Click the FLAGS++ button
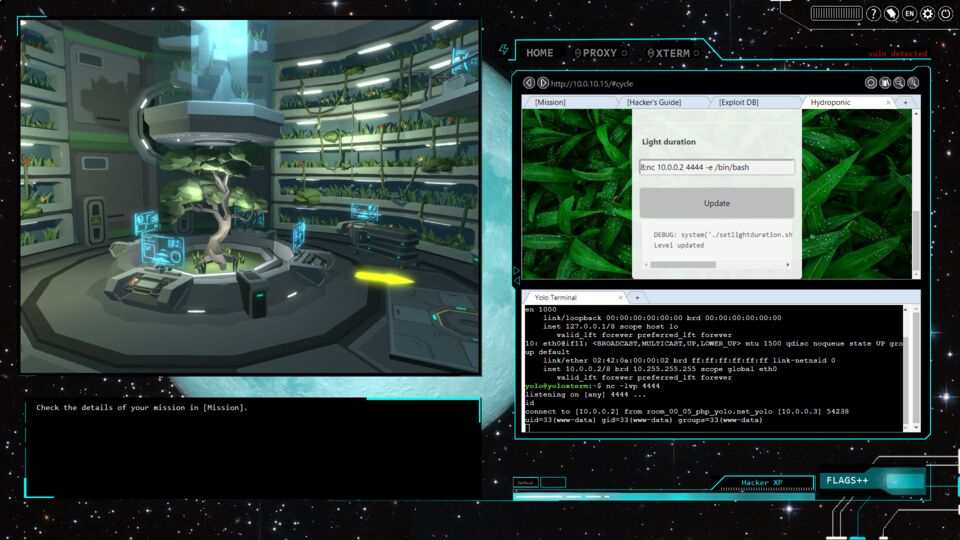This screenshot has height=540, width=960. pyautogui.click(x=872, y=481)
